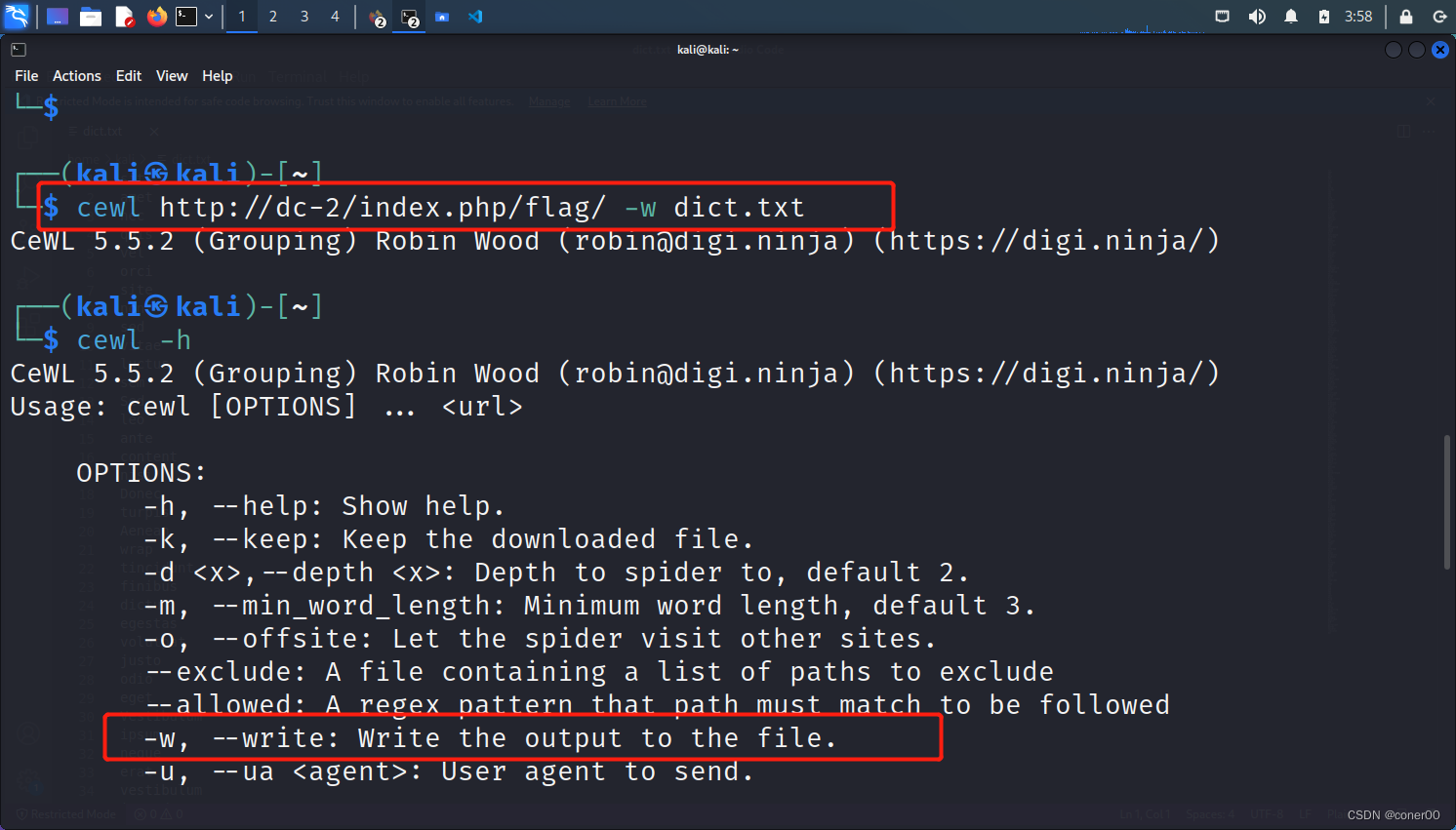Open the Kali applications menu
Image resolution: width=1456 pixels, height=830 pixels.
point(17,17)
